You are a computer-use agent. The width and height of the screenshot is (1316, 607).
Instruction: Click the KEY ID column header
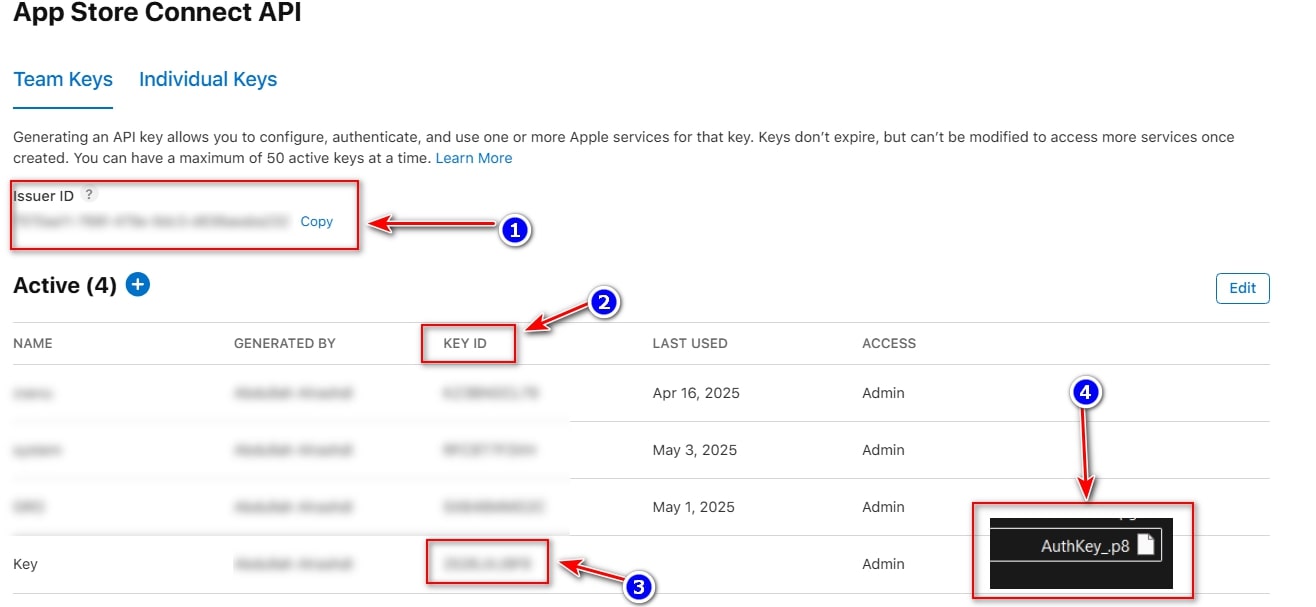pyautogui.click(x=465, y=343)
